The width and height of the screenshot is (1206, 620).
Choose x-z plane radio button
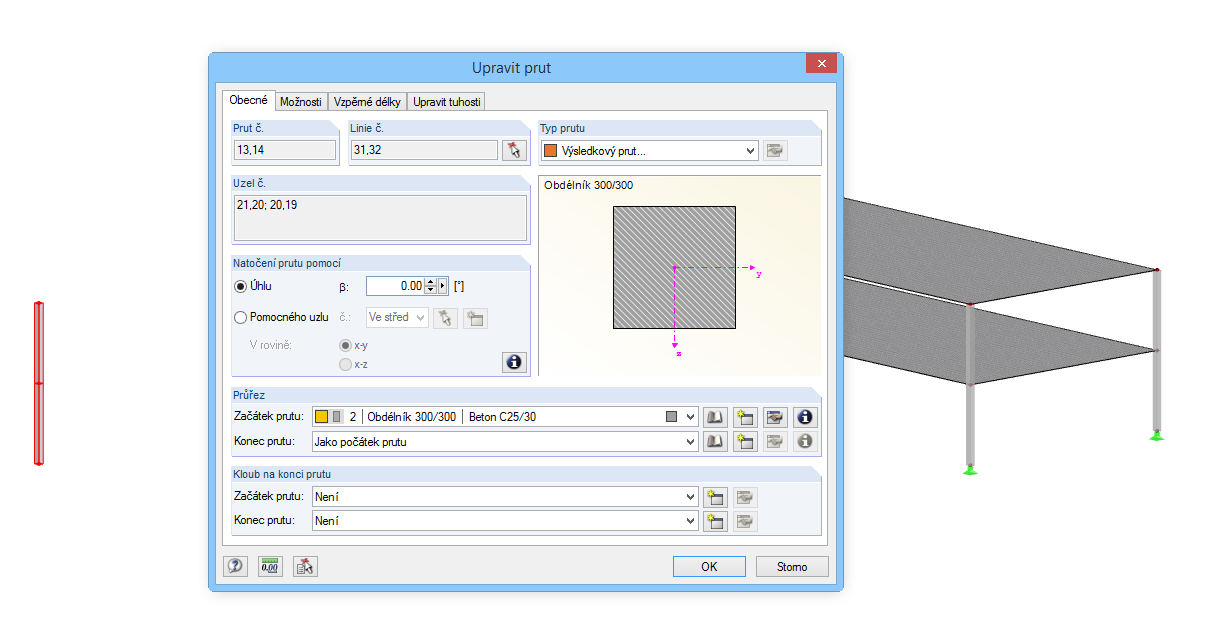[x=346, y=365]
